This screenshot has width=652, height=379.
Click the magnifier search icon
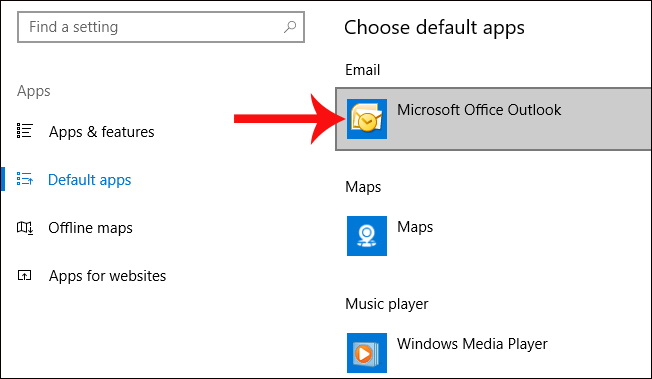(290, 27)
